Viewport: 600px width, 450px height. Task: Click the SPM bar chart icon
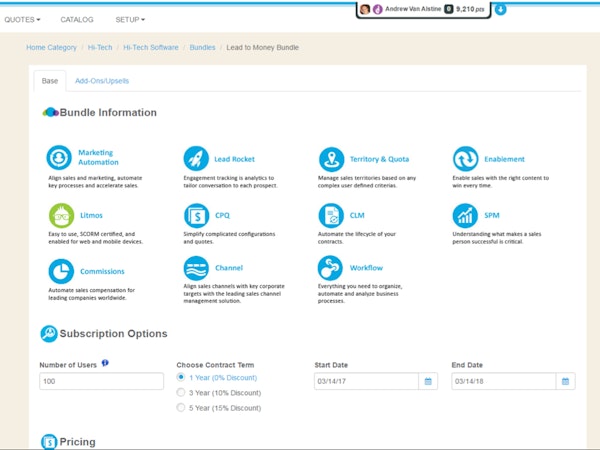coord(465,215)
